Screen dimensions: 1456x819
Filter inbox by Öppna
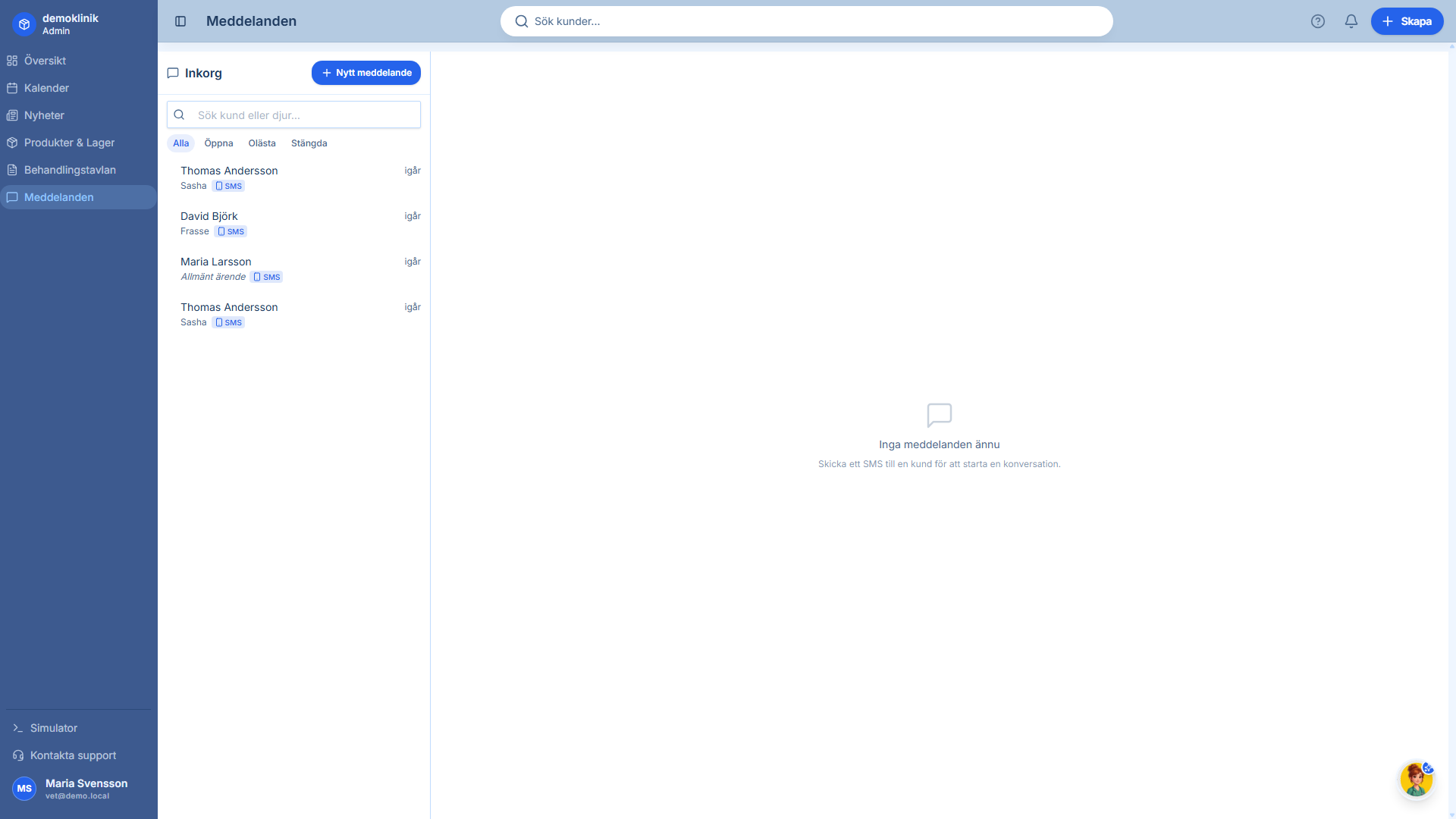tap(218, 143)
